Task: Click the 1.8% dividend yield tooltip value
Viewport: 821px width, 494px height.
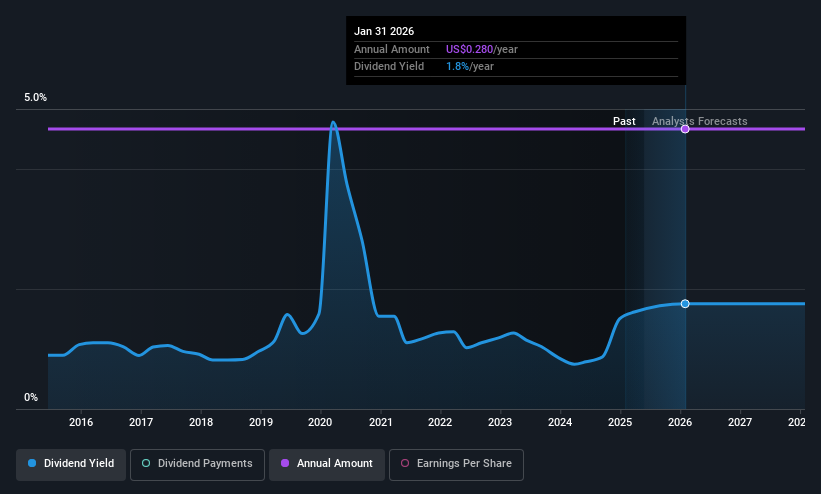Action: pos(457,67)
